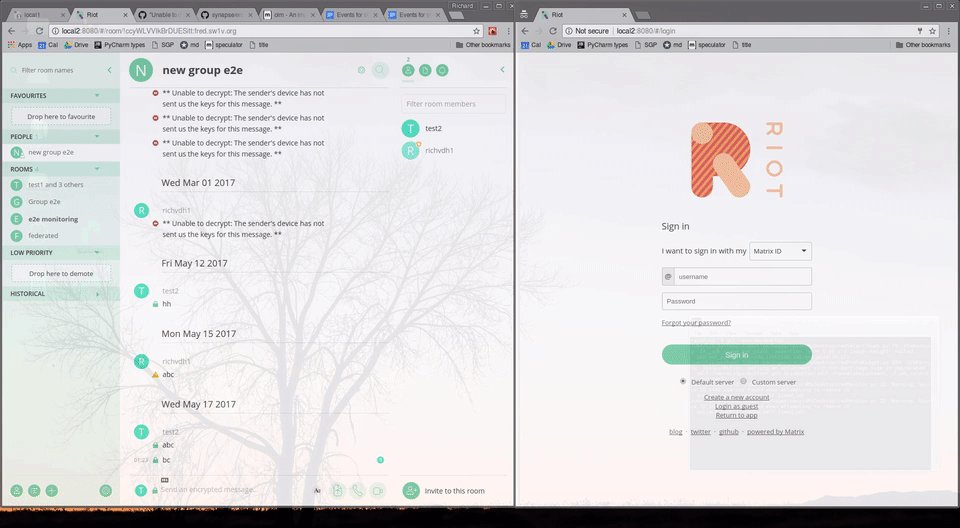The image size is (960, 528).
Task: Click the upload file icon in composer
Action: point(337,491)
